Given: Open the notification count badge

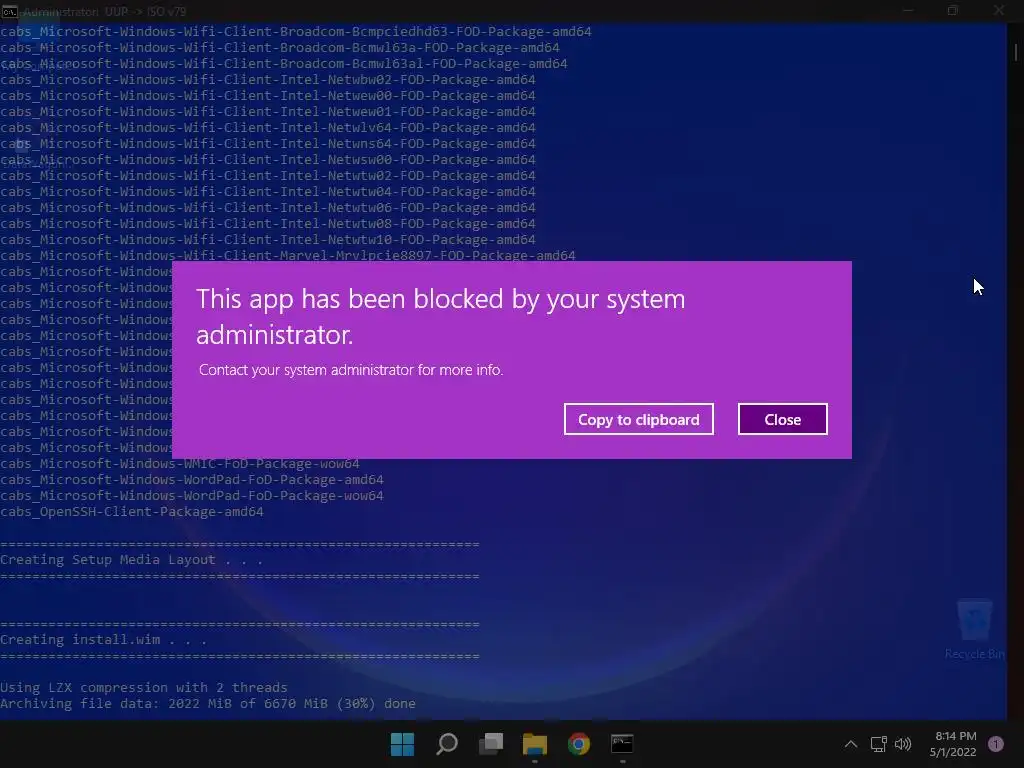Looking at the screenshot, I should tap(996, 744).
